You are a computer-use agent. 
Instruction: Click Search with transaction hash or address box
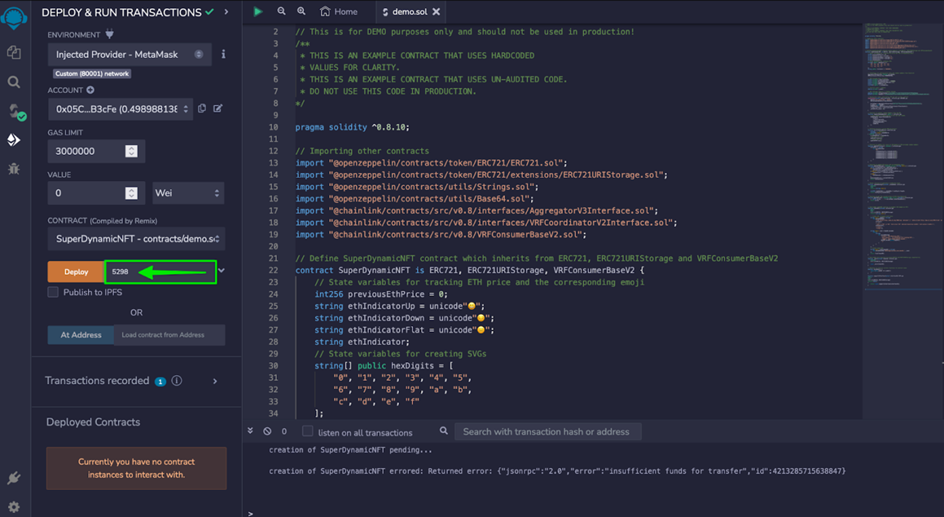point(547,432)
